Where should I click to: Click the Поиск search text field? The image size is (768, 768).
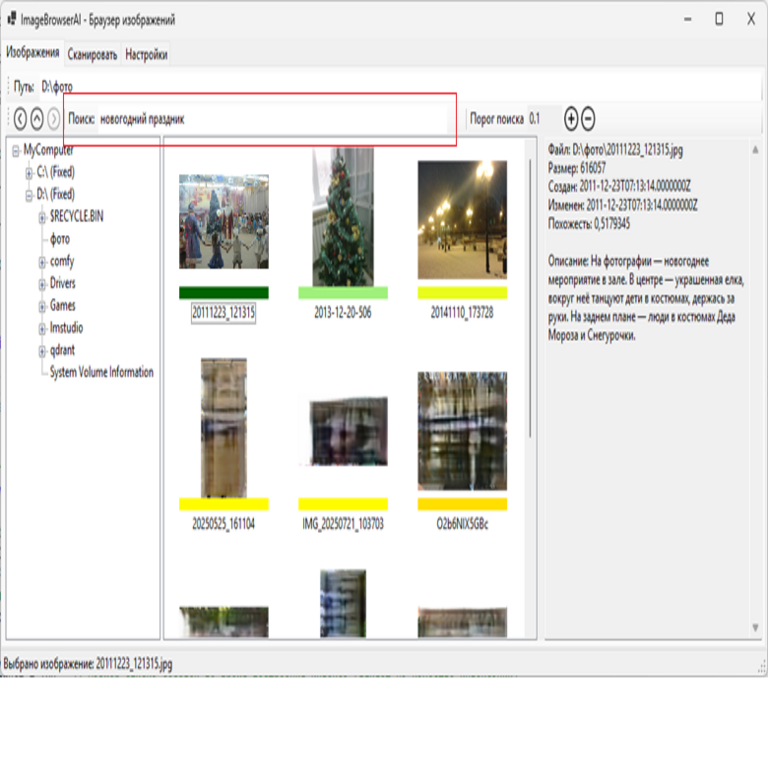coord(270,119)
